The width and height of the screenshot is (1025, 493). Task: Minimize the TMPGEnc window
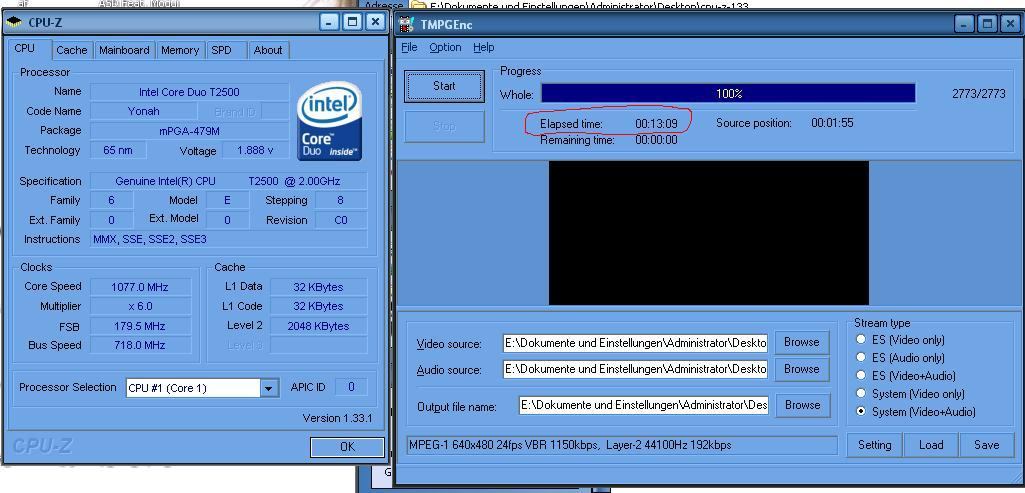(964, 24)
